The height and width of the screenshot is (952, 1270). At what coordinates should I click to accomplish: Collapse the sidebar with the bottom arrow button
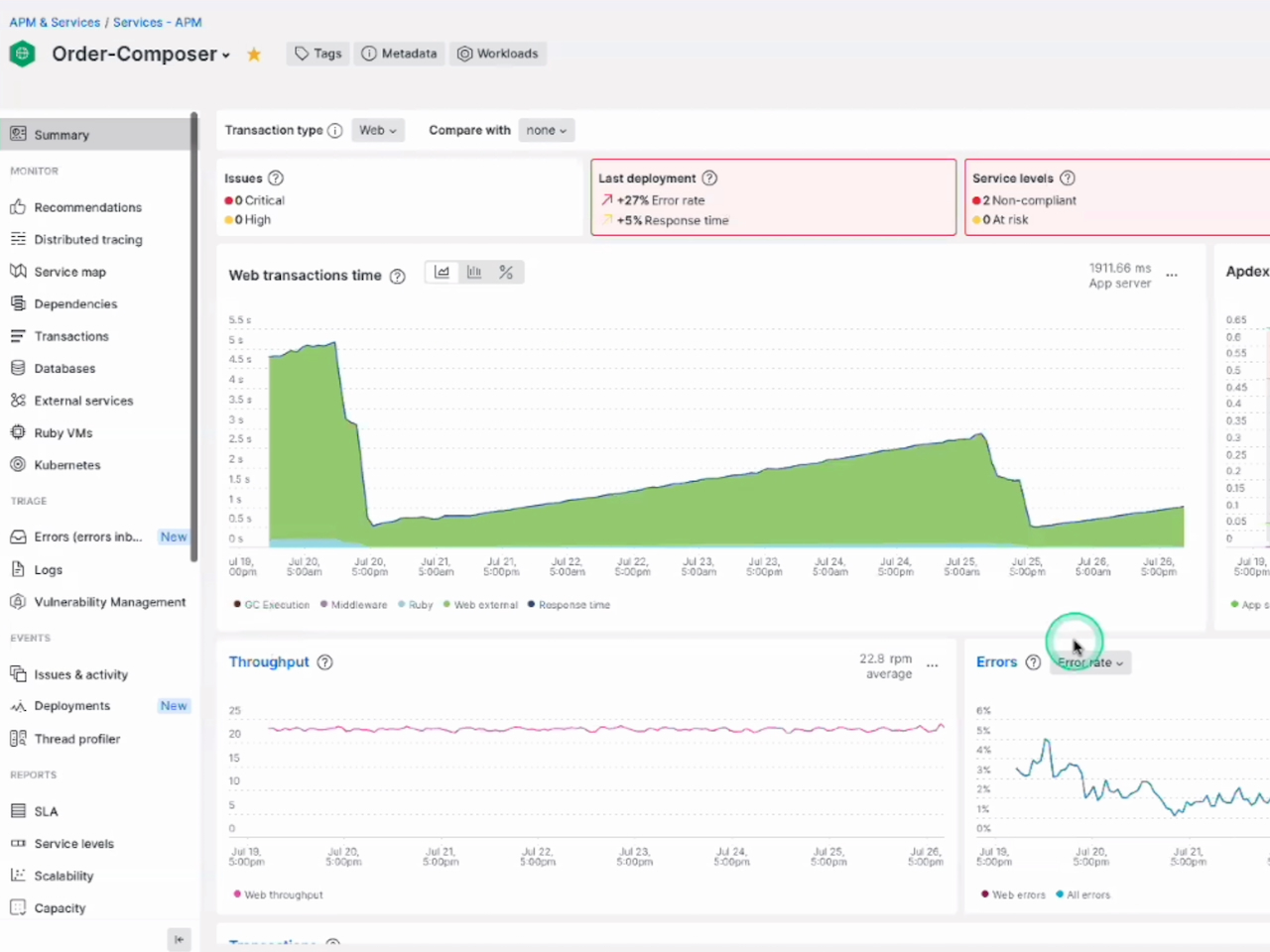179,939
